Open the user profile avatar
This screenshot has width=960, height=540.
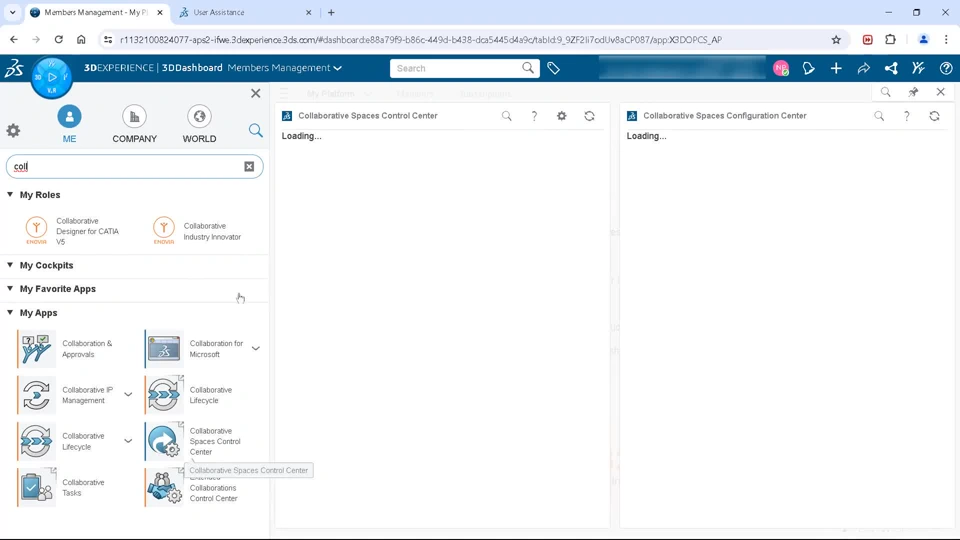tap(781, 69)
